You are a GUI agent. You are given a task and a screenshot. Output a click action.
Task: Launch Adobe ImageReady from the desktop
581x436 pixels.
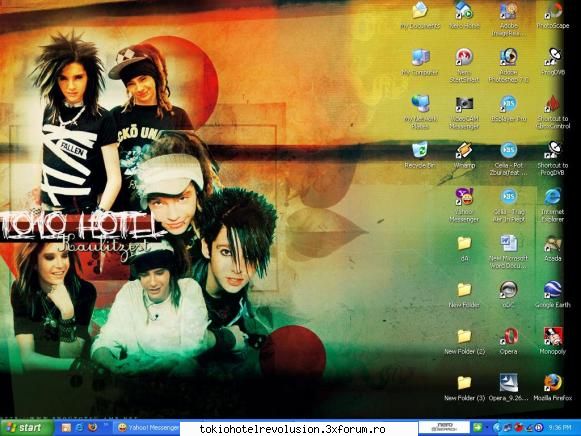coord(508,19)
